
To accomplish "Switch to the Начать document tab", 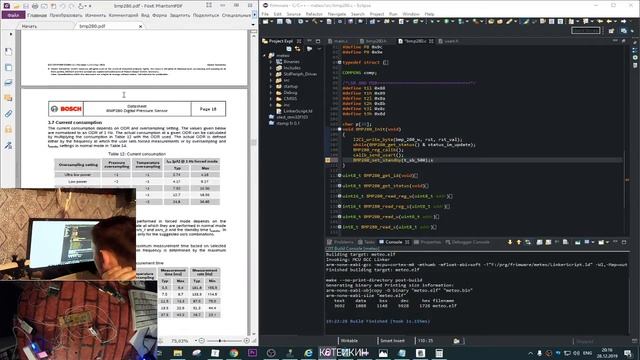I will [x=29, y=26].
